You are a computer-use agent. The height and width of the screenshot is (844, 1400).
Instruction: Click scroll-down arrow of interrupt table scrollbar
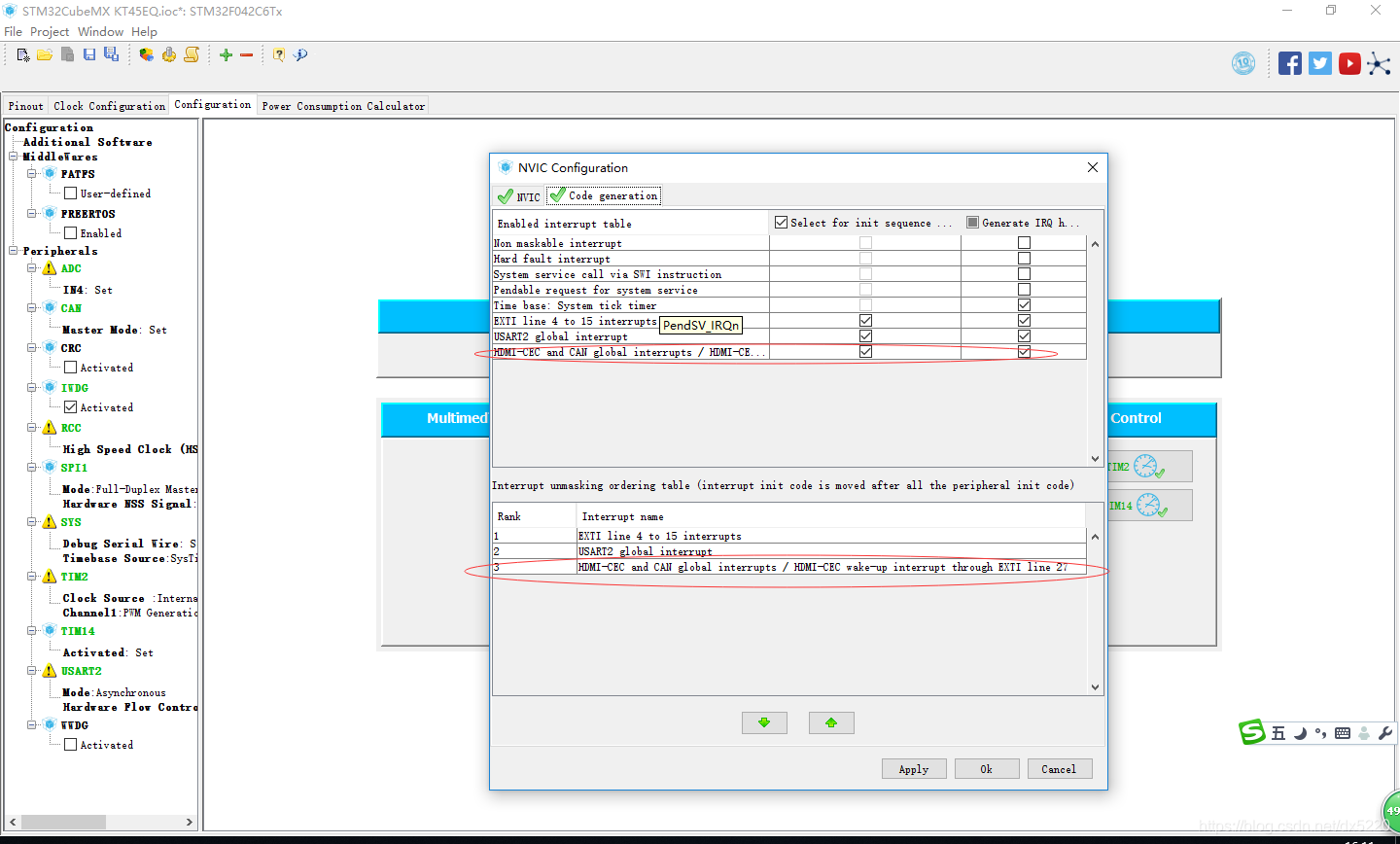1096,459
